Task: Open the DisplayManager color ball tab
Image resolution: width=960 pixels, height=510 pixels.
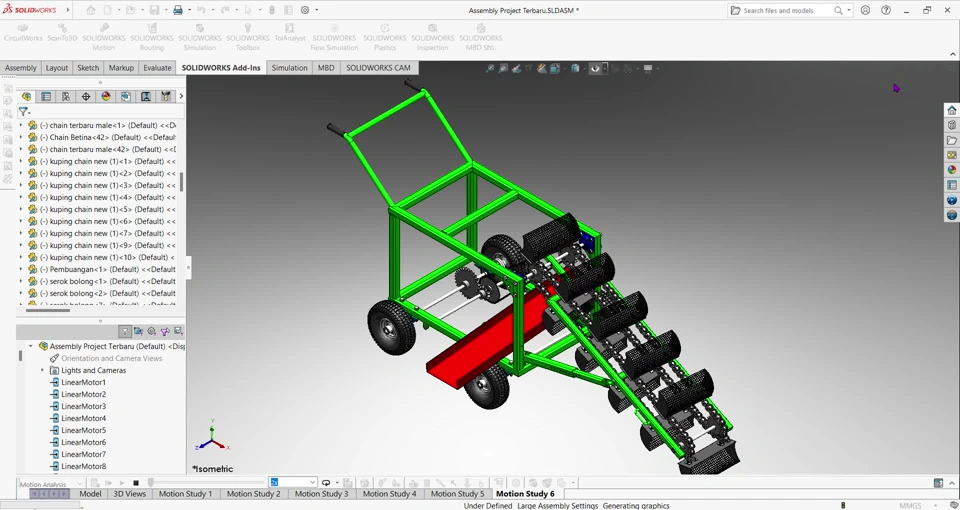Action: 106,96
